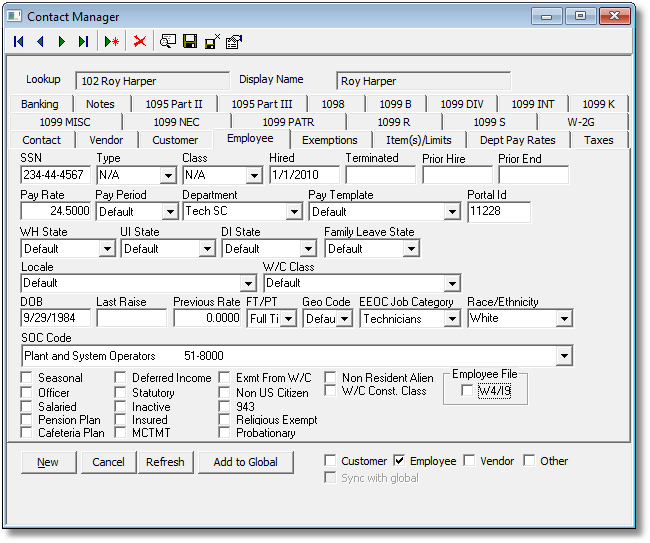
Task: Expand the Class dropdown
Action: coord(254,175)
